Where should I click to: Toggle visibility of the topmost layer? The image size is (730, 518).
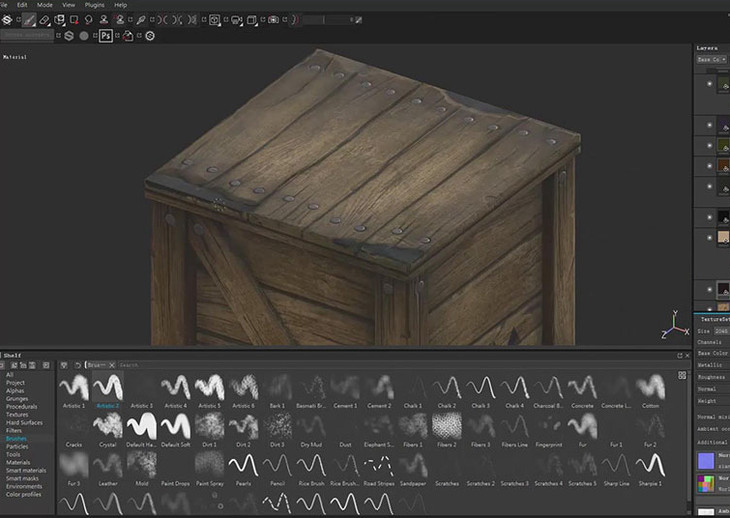(710, 84)
